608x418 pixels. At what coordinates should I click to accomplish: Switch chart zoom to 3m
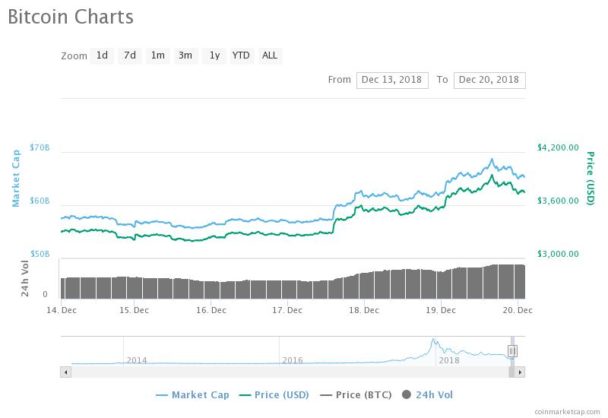pos(186,55)
